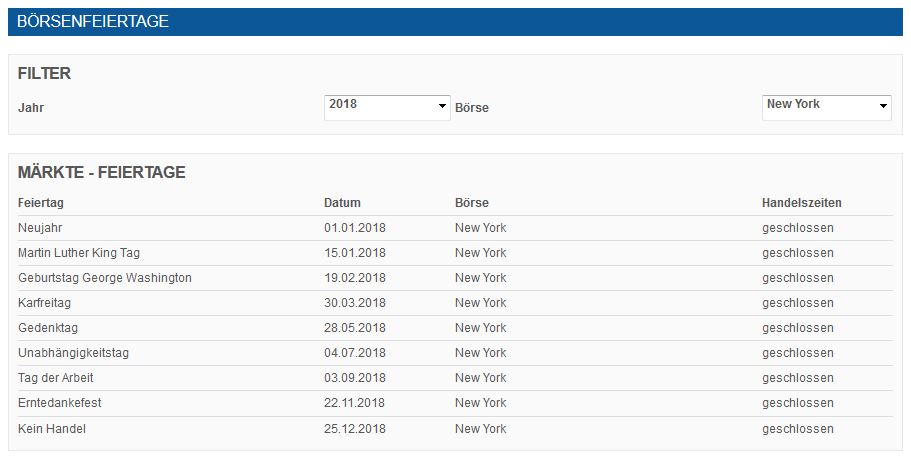This screenshot has height=467, width=911.
Task: Open the Jahr dropdown showing 2018
Action: (x=387, y=106)
